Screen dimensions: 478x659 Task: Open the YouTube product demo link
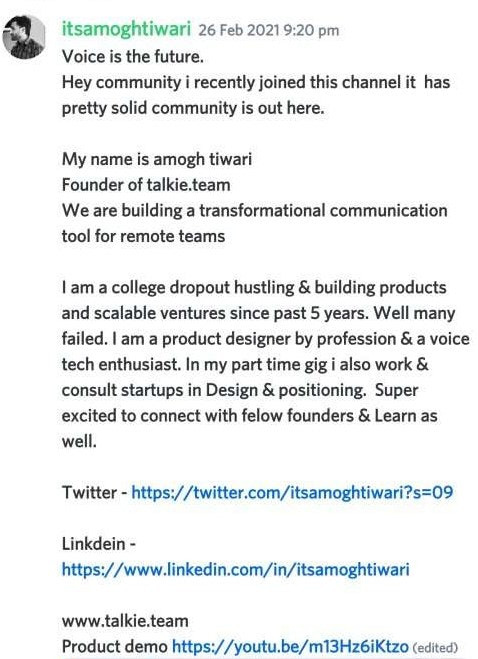[x=290, y=646]
